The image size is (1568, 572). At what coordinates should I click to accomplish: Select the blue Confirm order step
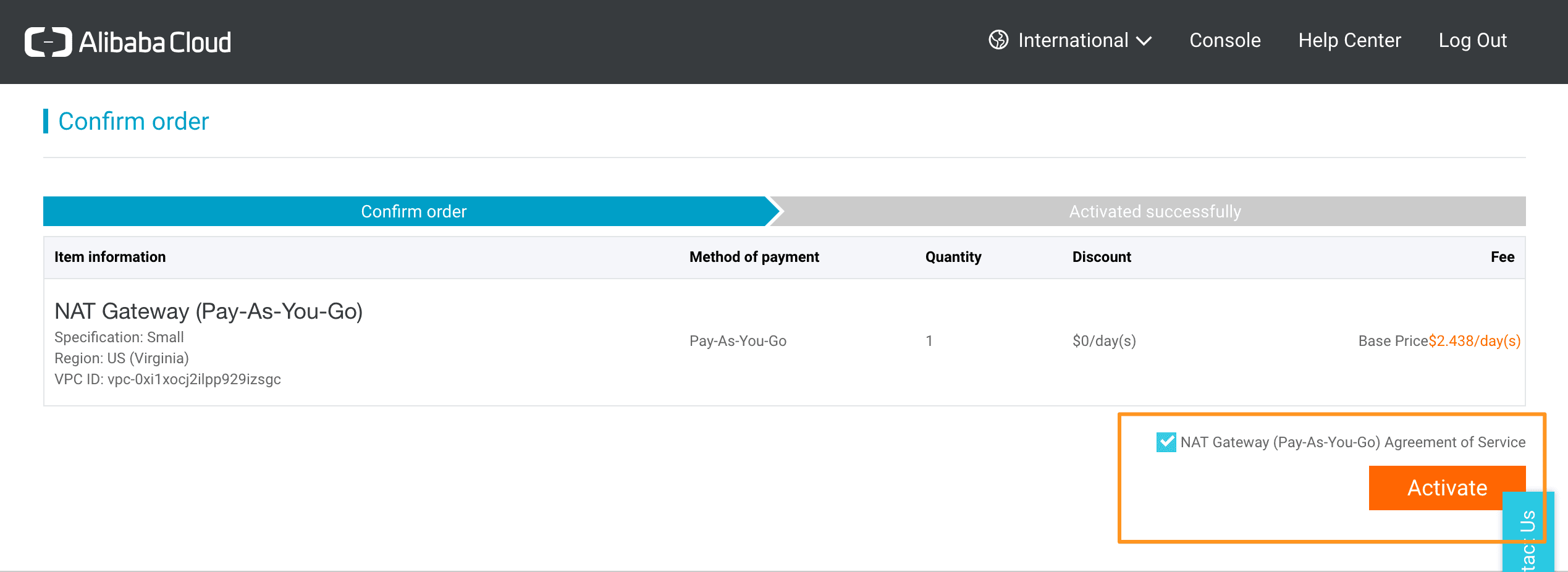[x=413, y=211]
